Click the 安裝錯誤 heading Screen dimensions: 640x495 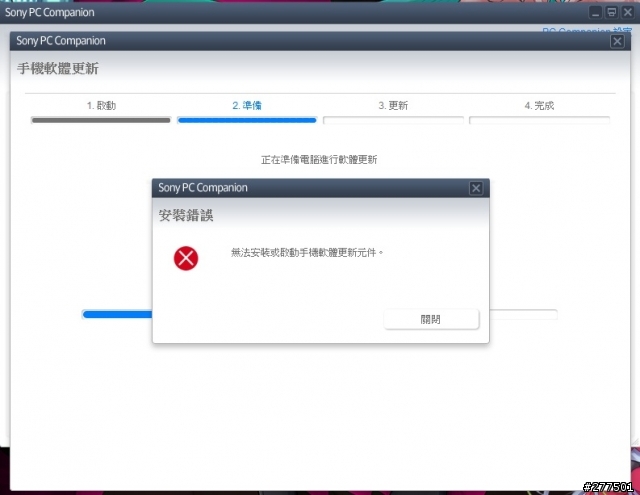(x=186, y=215)
